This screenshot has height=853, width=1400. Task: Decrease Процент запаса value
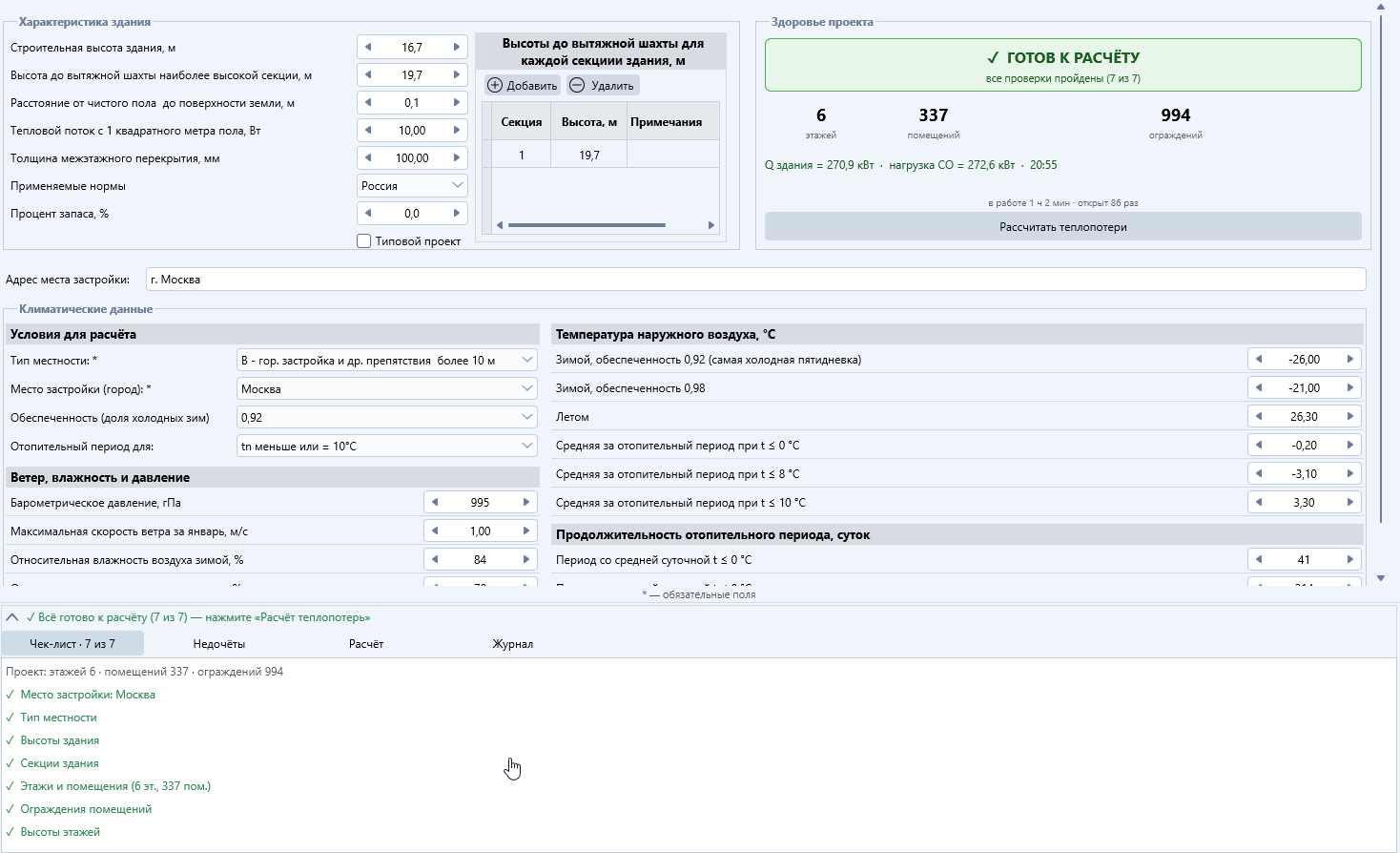(368, 213)
